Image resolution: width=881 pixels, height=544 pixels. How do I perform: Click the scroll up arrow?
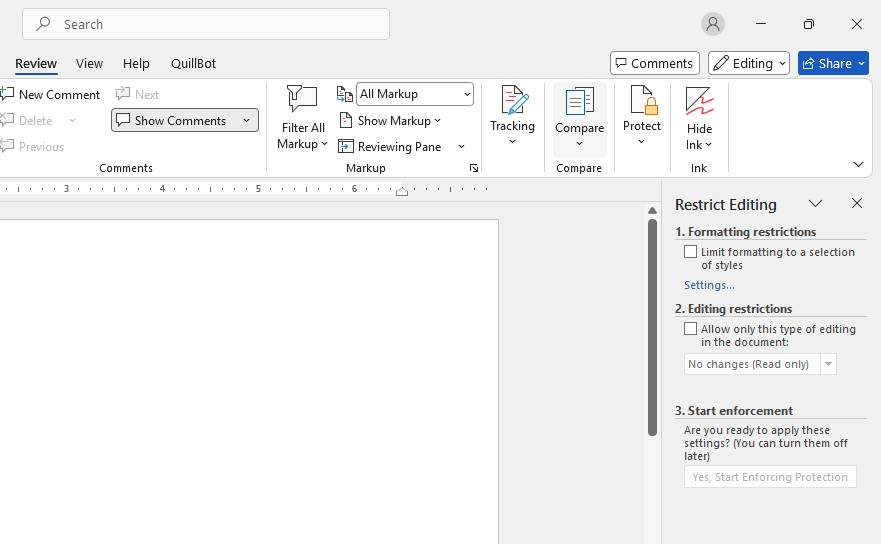click(652, 210)
